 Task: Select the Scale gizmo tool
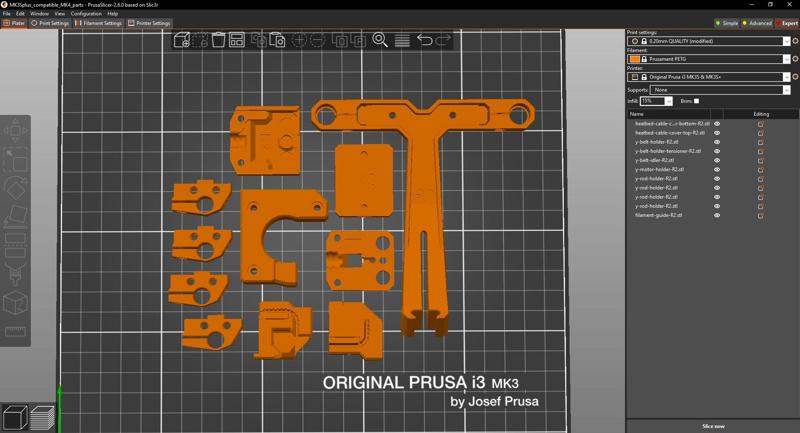click(15, 160)
